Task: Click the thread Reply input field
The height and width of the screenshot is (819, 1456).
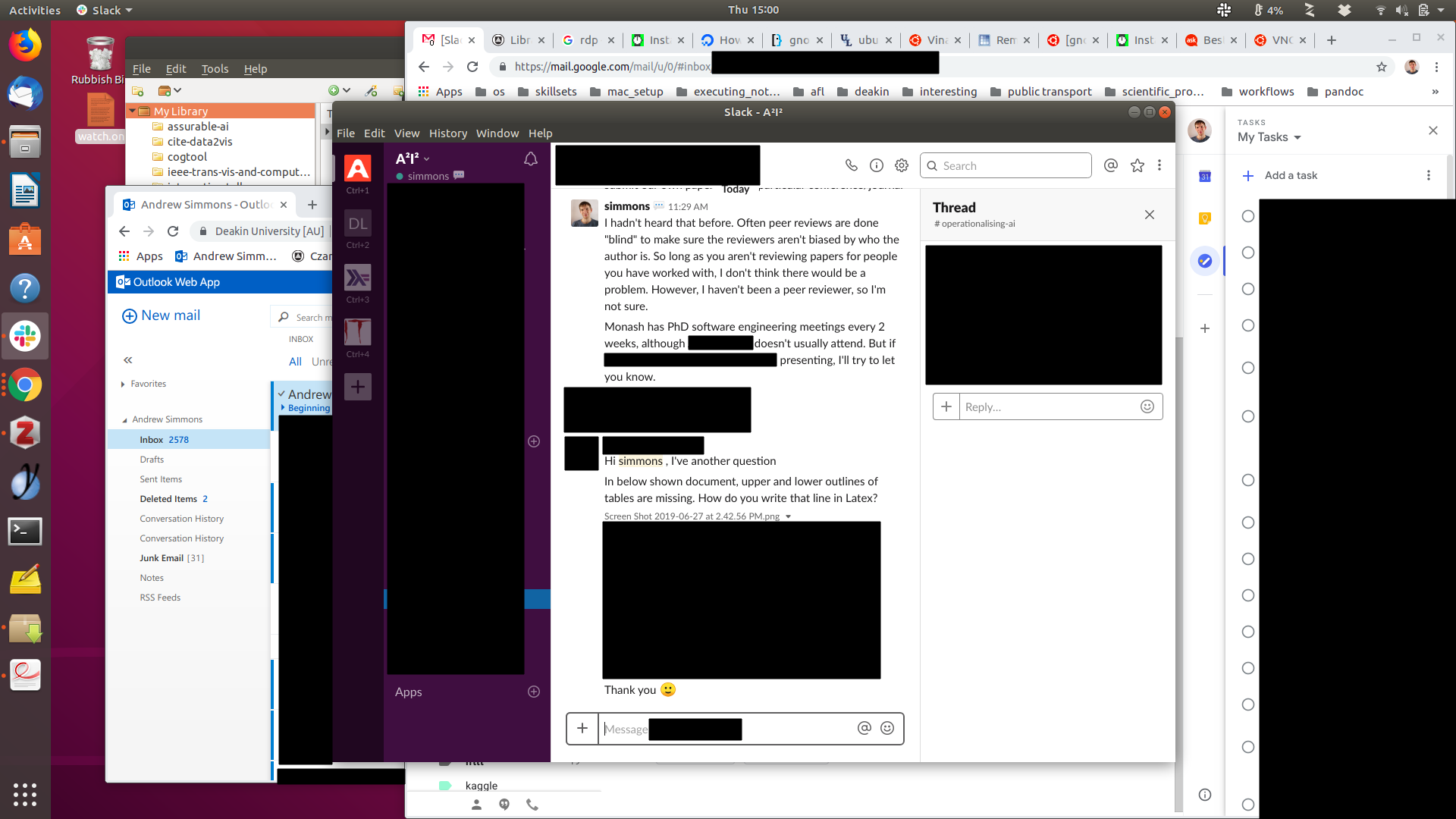Action: [x=1046, y=406]
